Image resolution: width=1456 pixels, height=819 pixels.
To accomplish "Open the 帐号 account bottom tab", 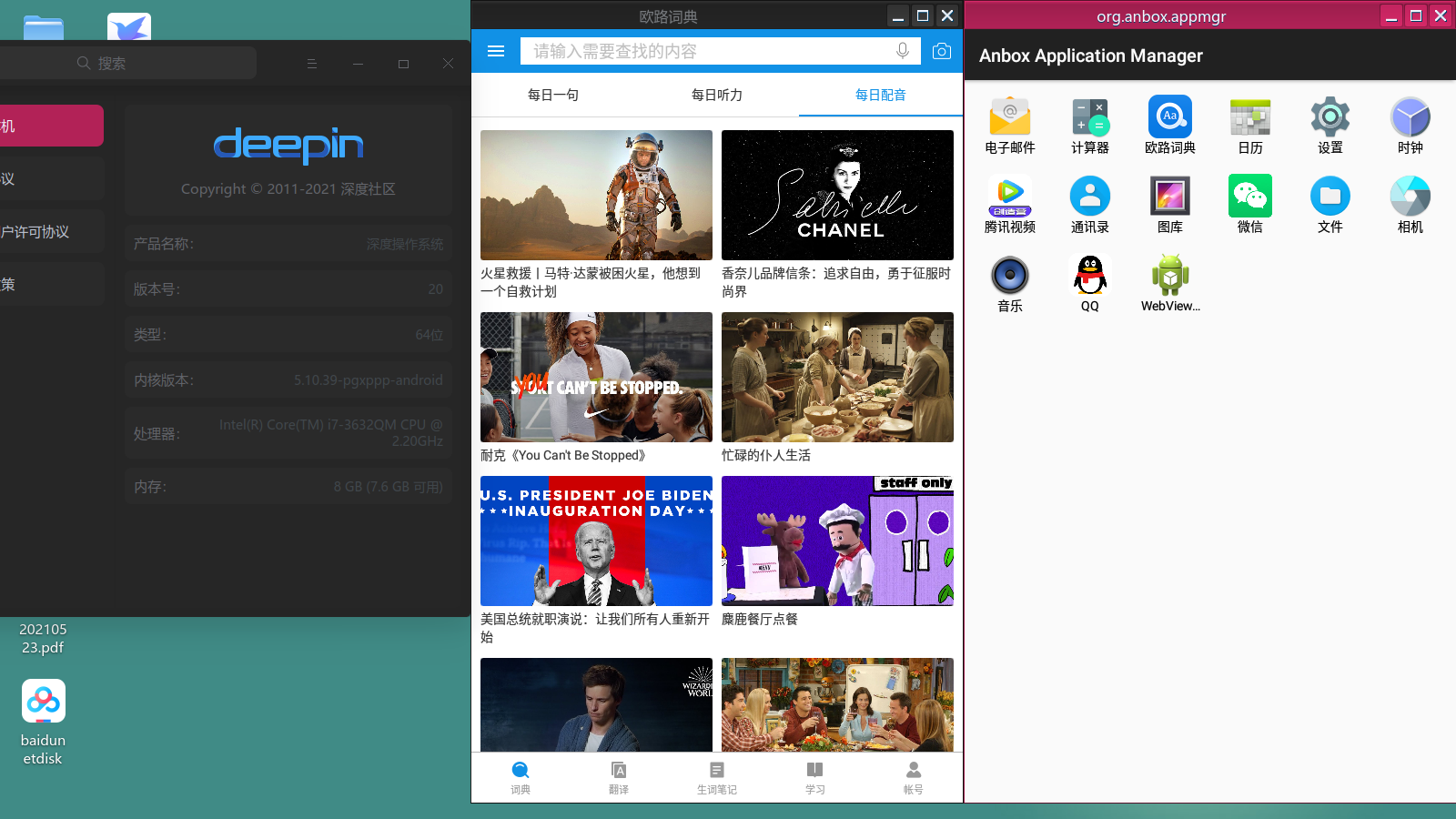I will click(914, 777).
